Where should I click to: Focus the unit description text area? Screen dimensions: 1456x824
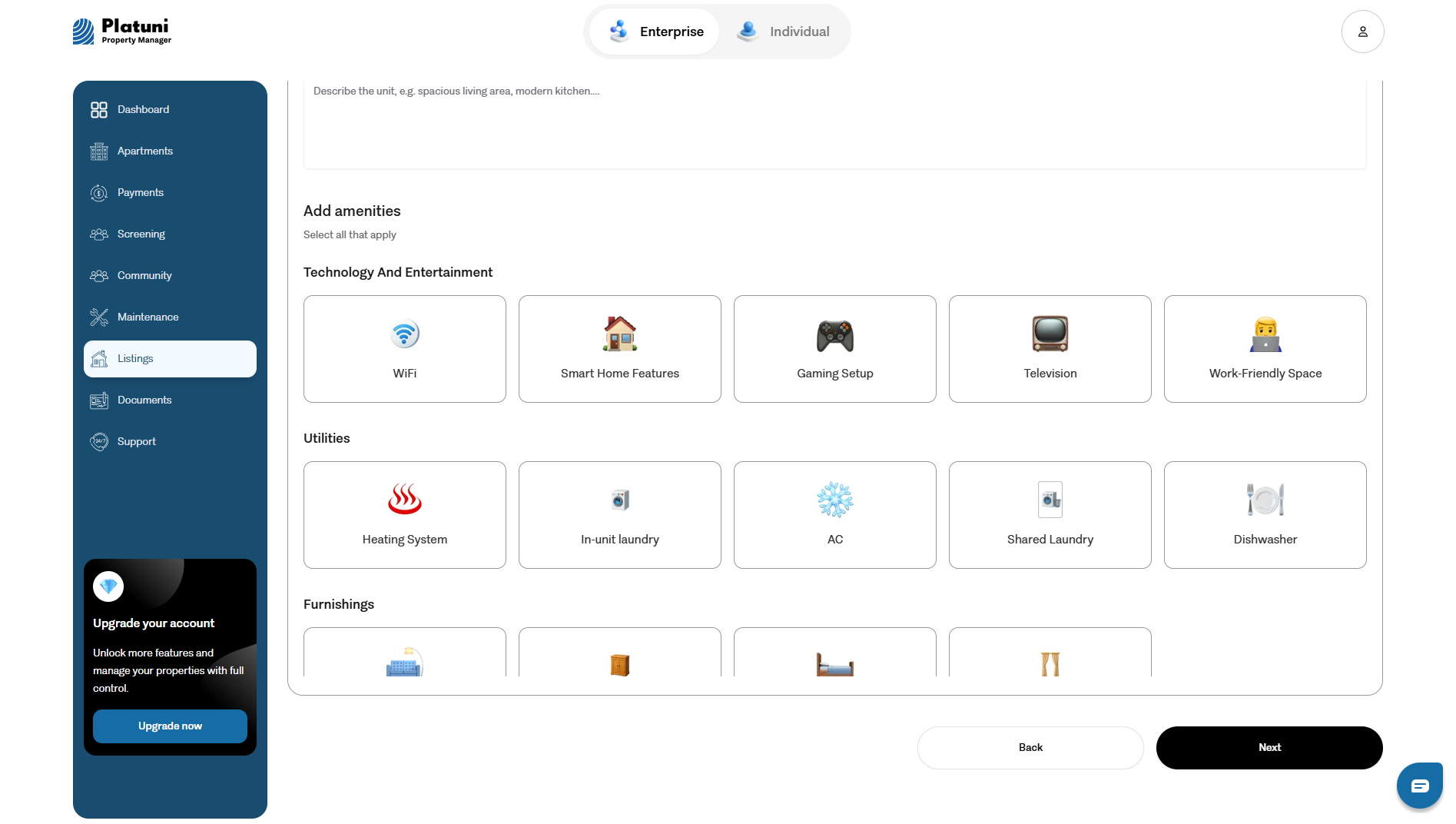click(x=835, y=125)
